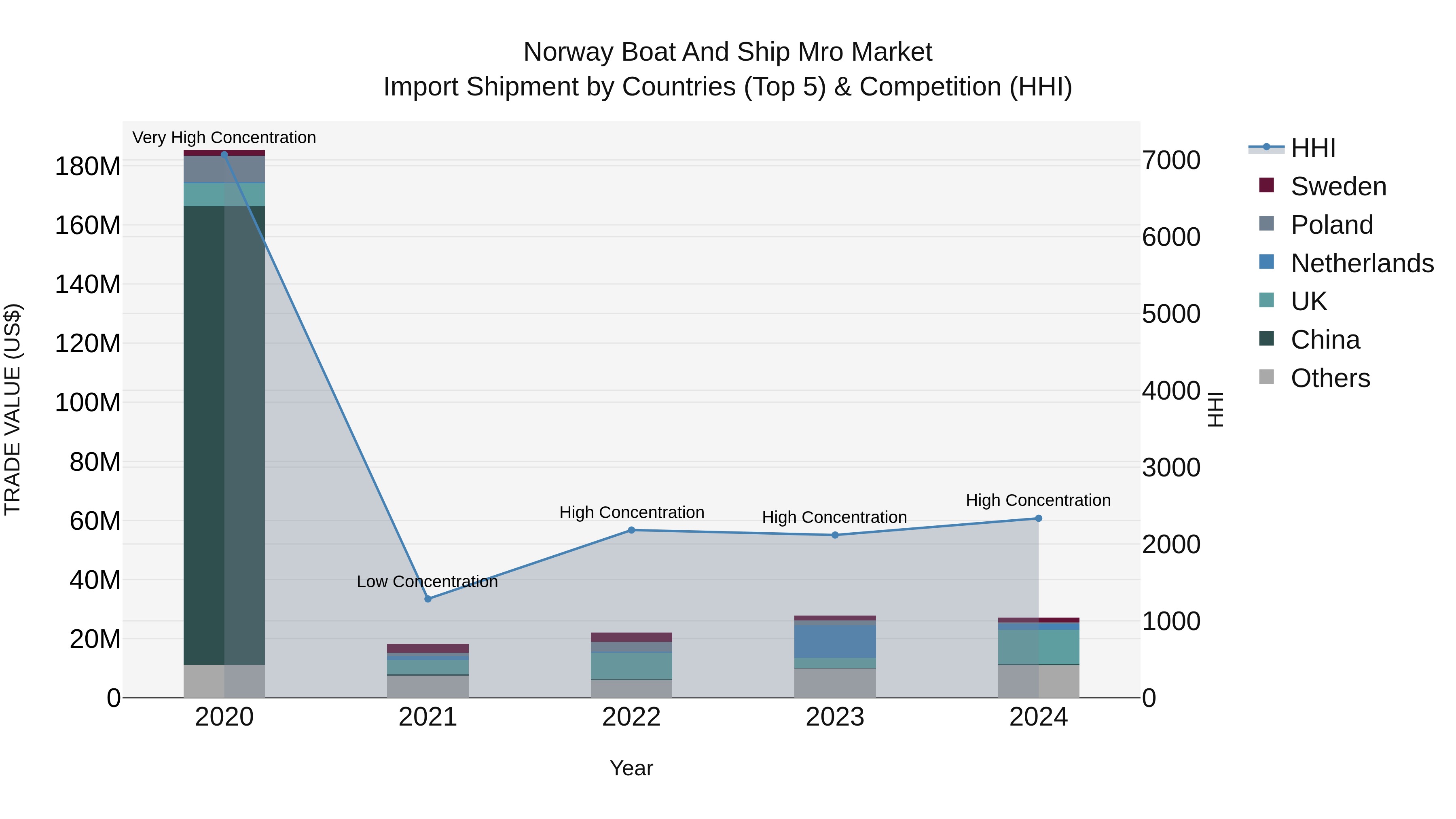Click the 2023 x-axis label

(x=836, y=717)
